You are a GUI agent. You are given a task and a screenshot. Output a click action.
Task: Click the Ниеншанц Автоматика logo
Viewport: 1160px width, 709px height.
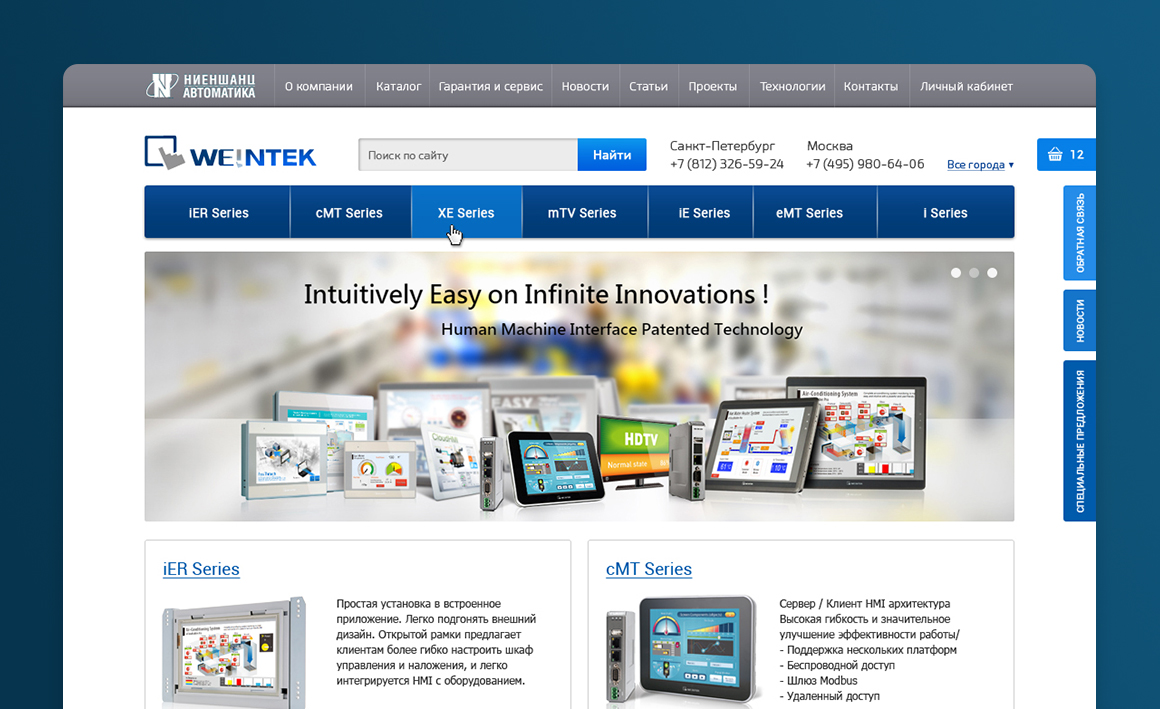coord(201,86)
